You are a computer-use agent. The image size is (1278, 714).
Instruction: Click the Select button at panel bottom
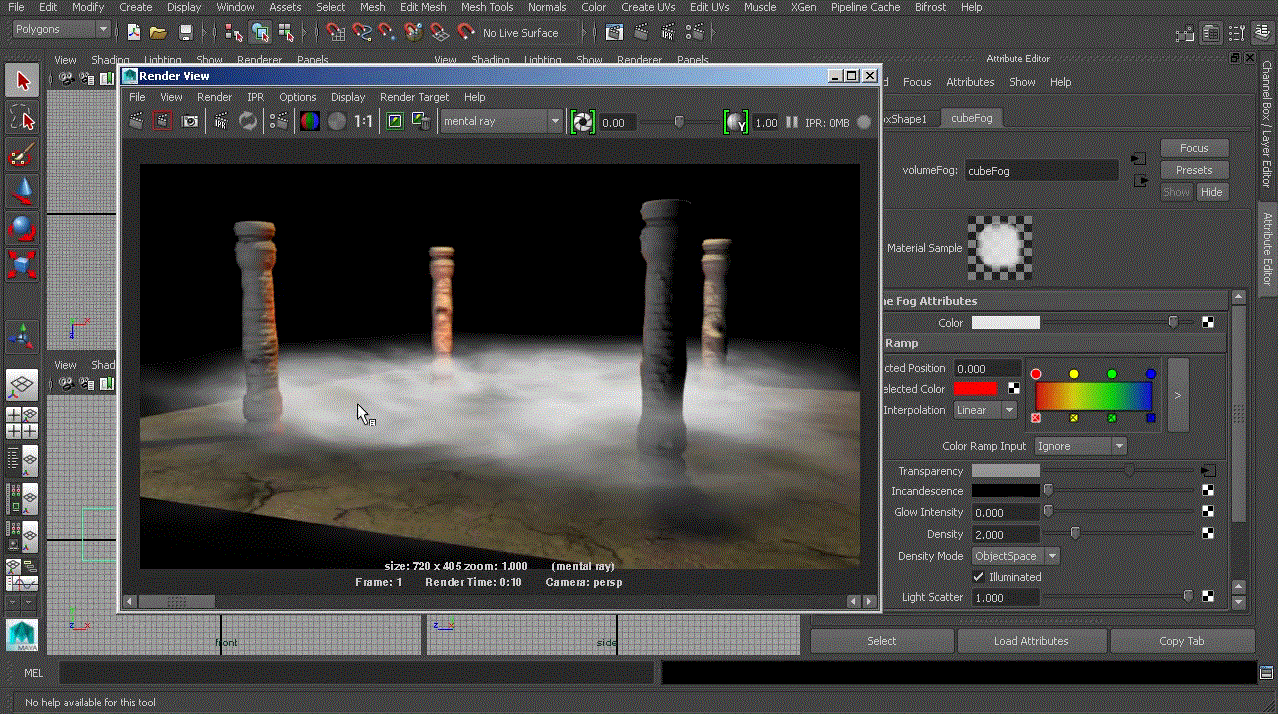[881, 641]
